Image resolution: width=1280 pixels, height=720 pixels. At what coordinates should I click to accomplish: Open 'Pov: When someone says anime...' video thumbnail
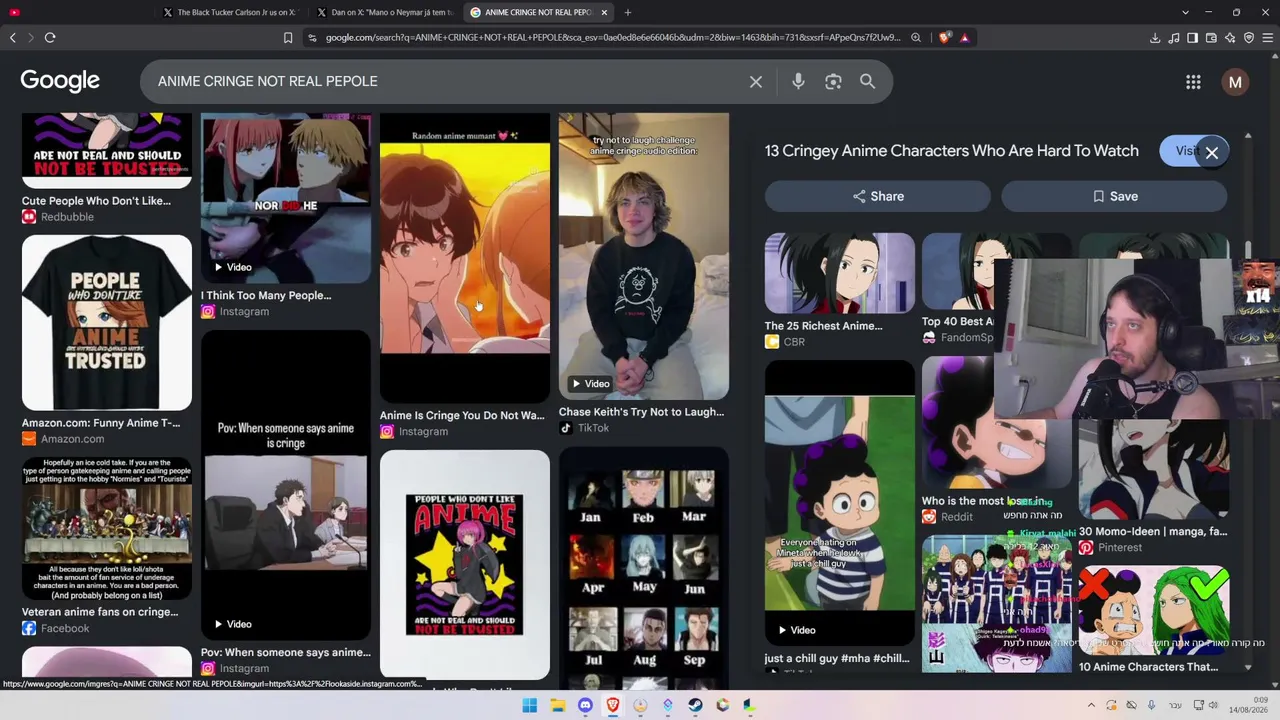286,485
